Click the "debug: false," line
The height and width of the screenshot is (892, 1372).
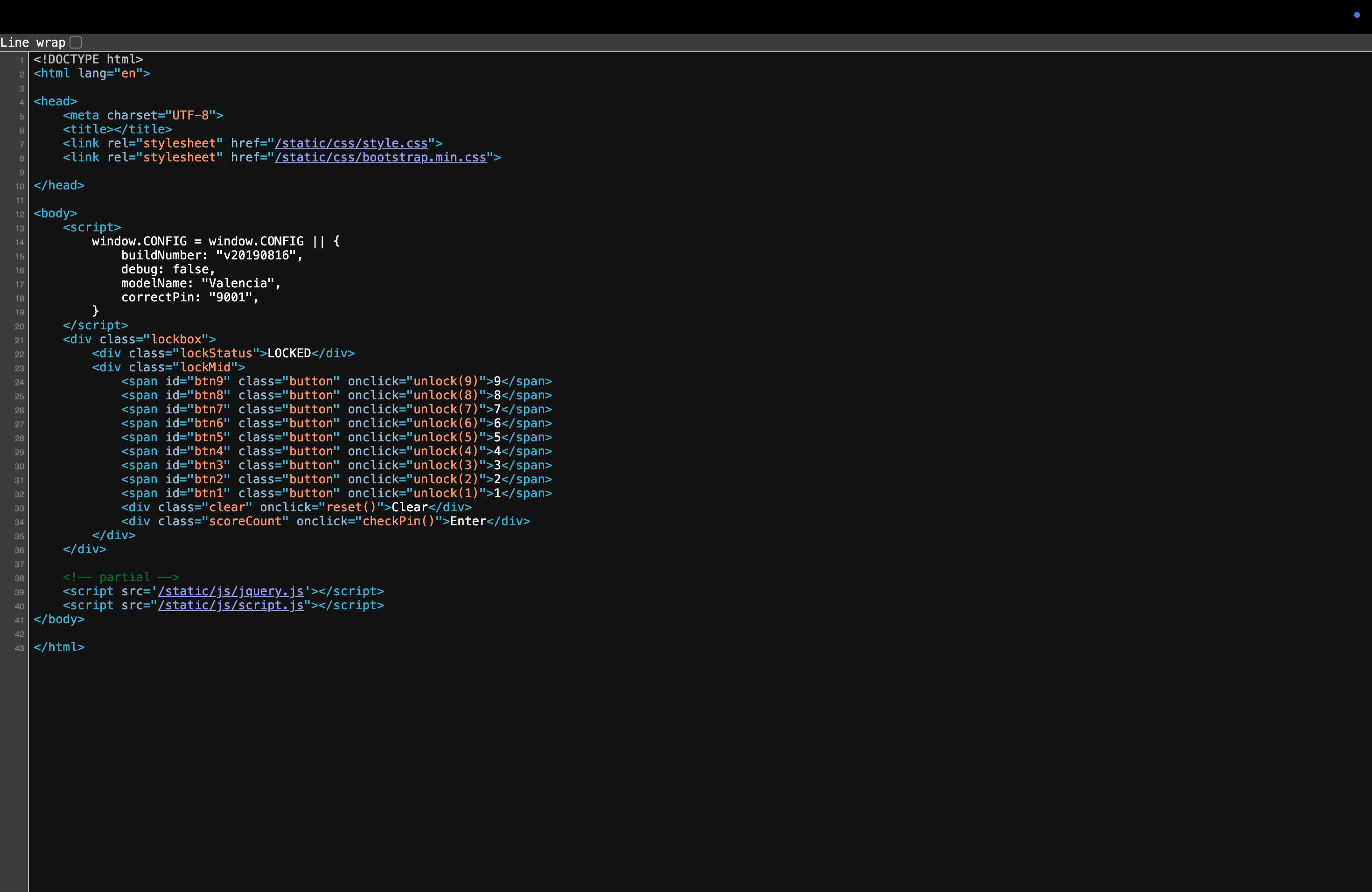click(x=168, y=269)
